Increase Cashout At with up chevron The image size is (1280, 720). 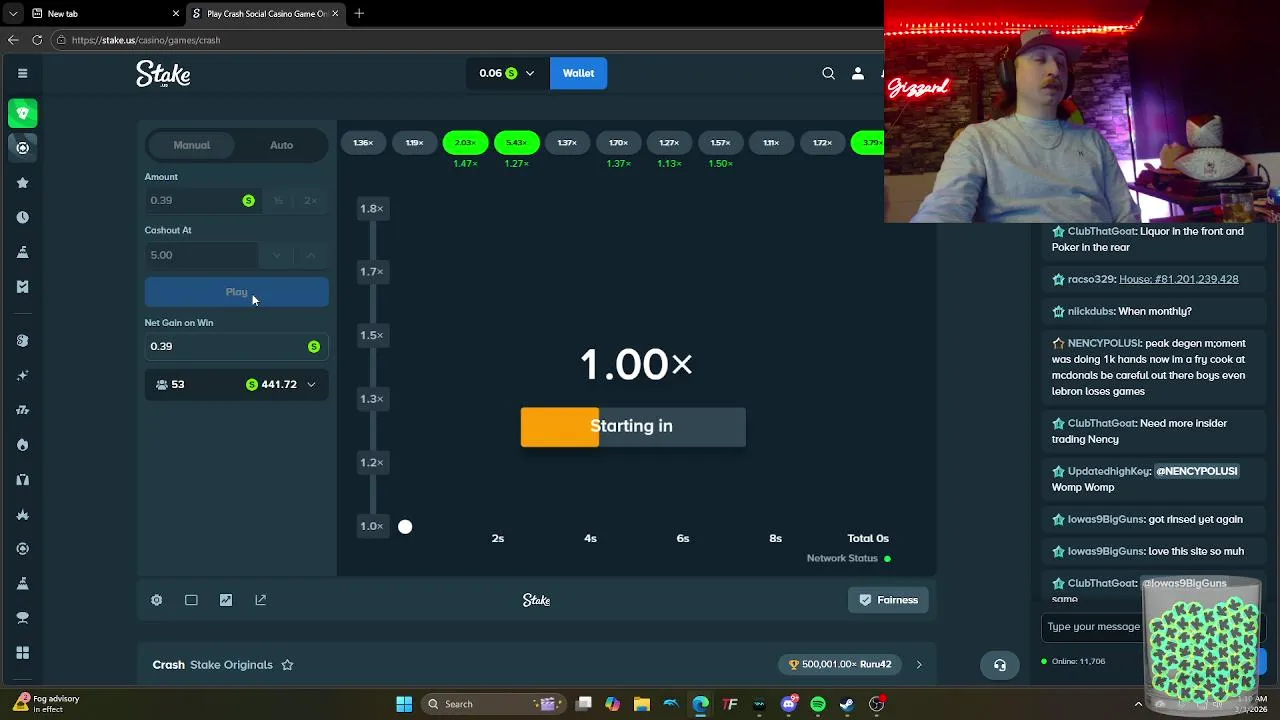(x=311, y=255)
